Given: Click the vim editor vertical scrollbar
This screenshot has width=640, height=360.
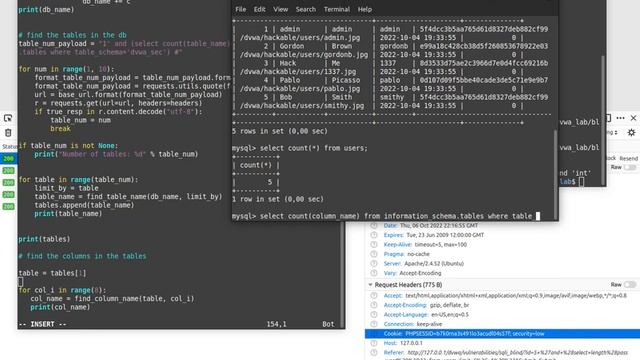Looking at the screenshot, I should [342, 273].
